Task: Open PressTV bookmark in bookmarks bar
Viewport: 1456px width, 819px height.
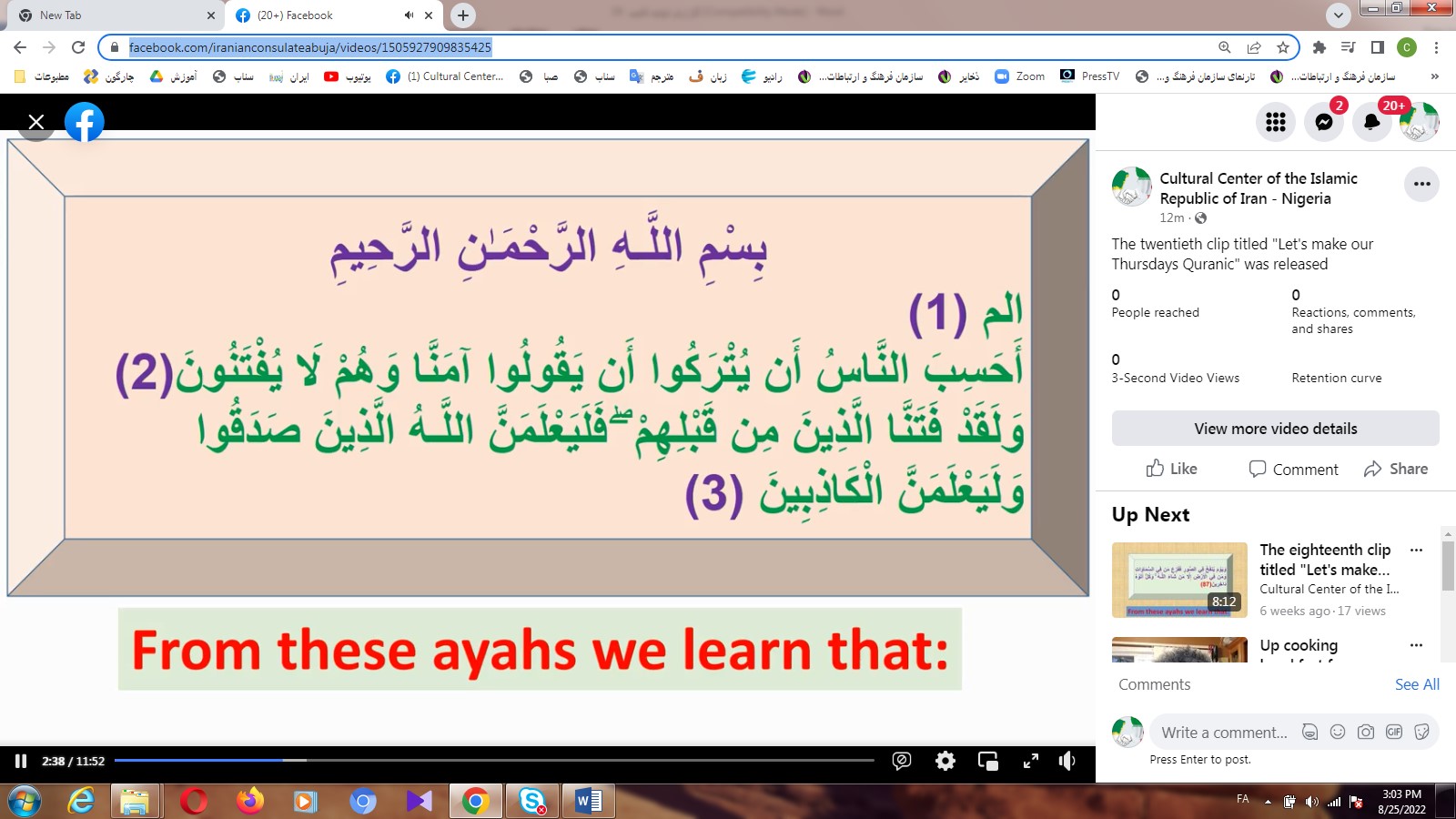Action: (1090, 76)
